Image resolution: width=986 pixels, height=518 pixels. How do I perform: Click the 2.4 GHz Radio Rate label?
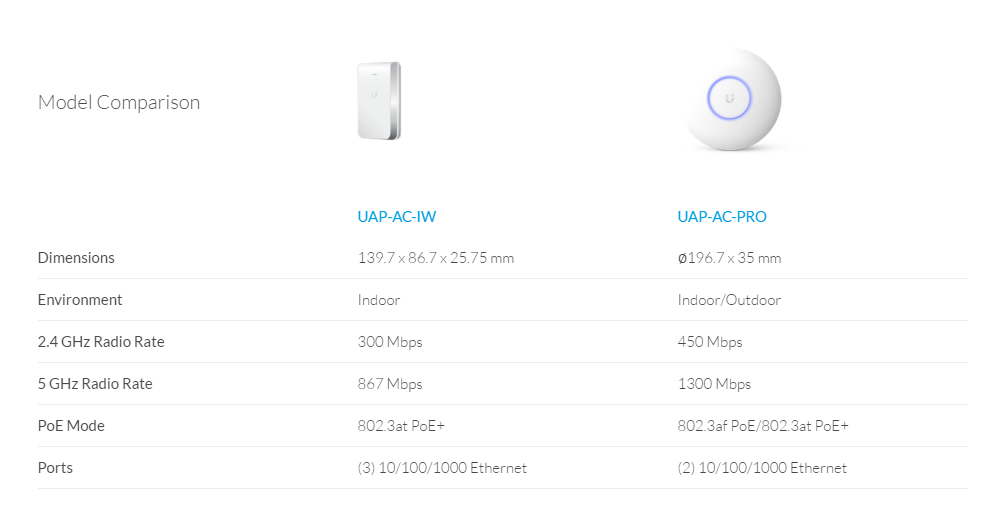point(101,342)
